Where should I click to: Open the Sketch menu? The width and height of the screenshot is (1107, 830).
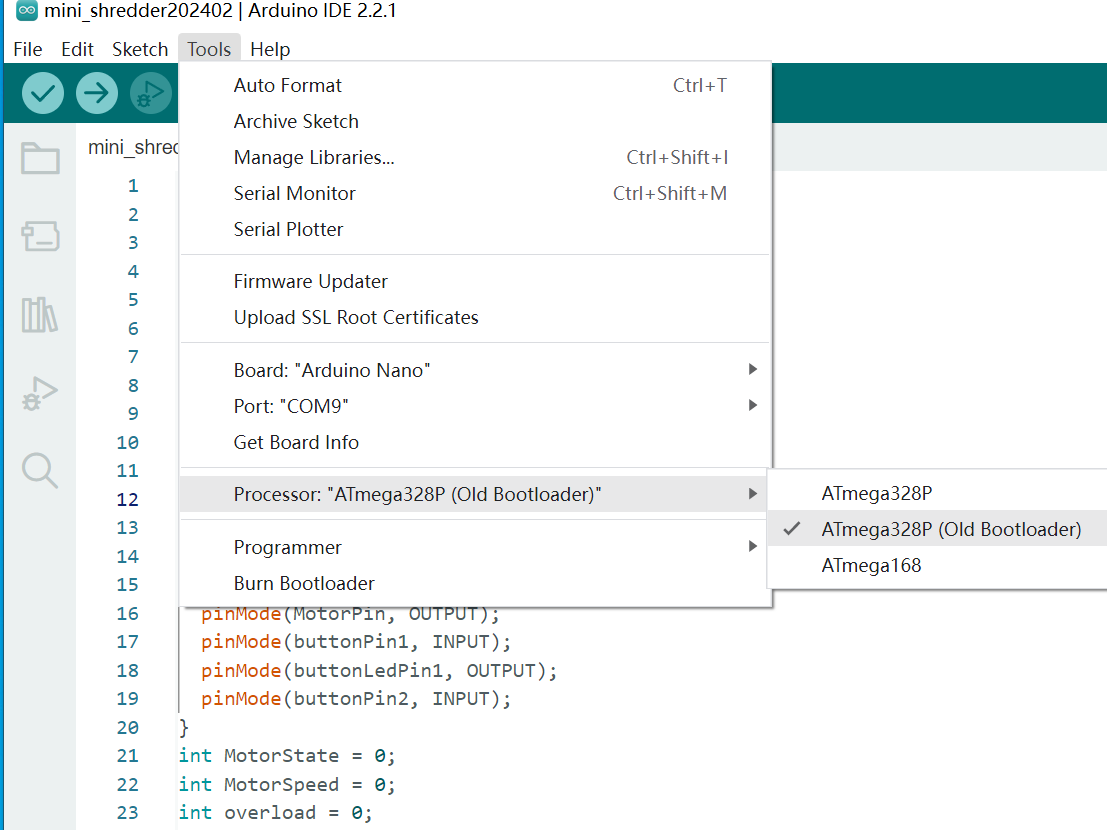(140, 49)
